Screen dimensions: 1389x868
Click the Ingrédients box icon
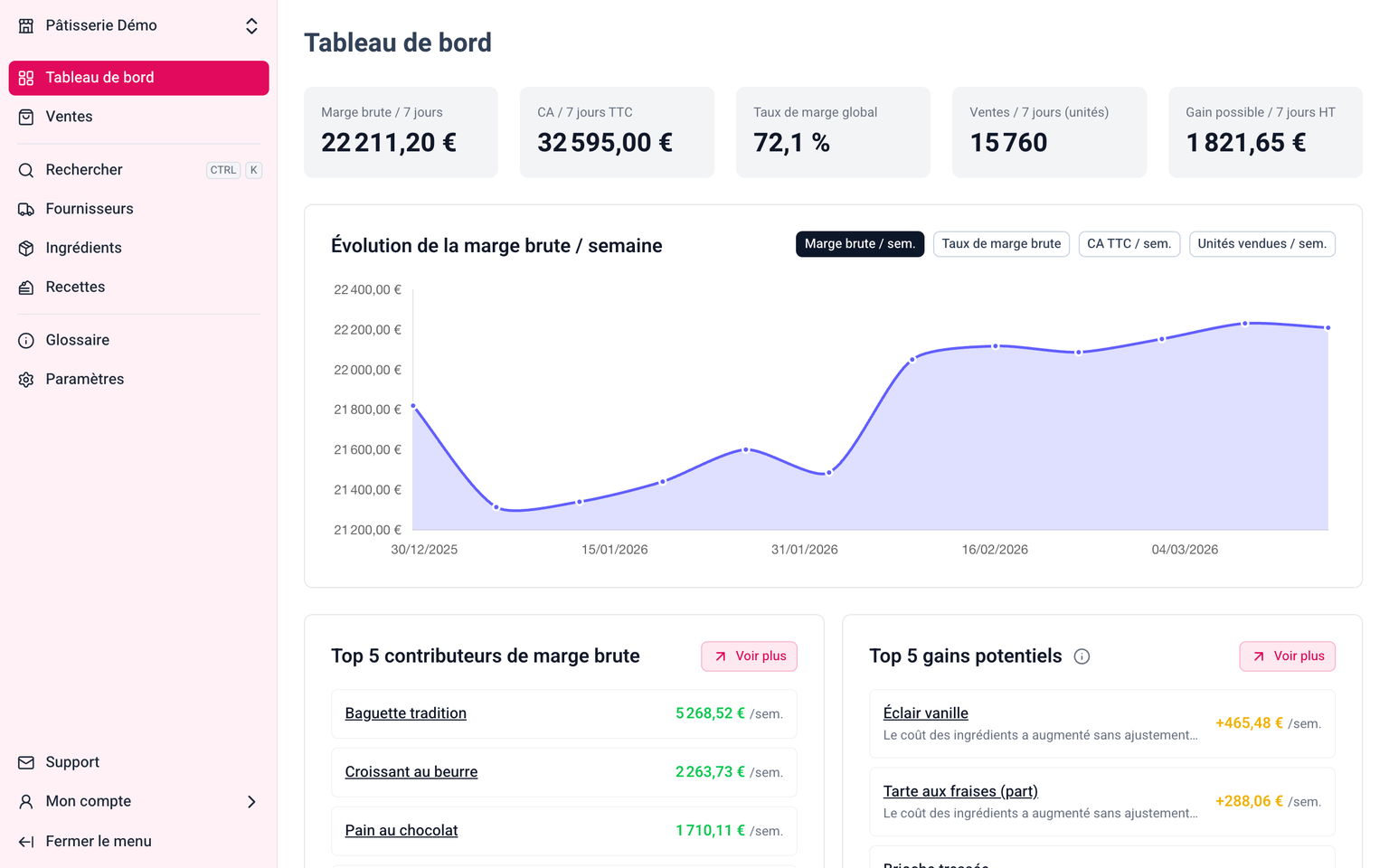click(x=26, y=248)
